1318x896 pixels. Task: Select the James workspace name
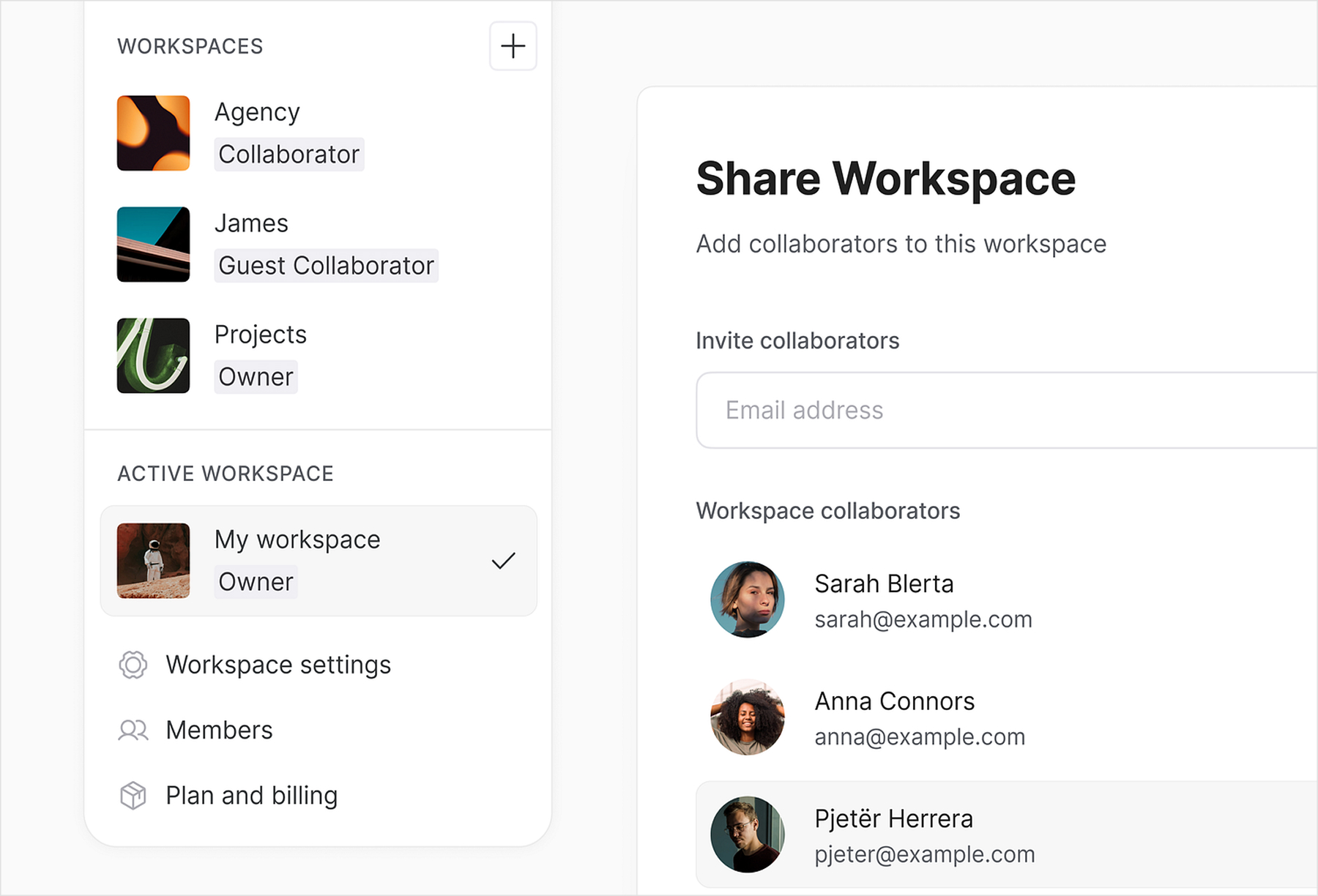tap(251, 223)
